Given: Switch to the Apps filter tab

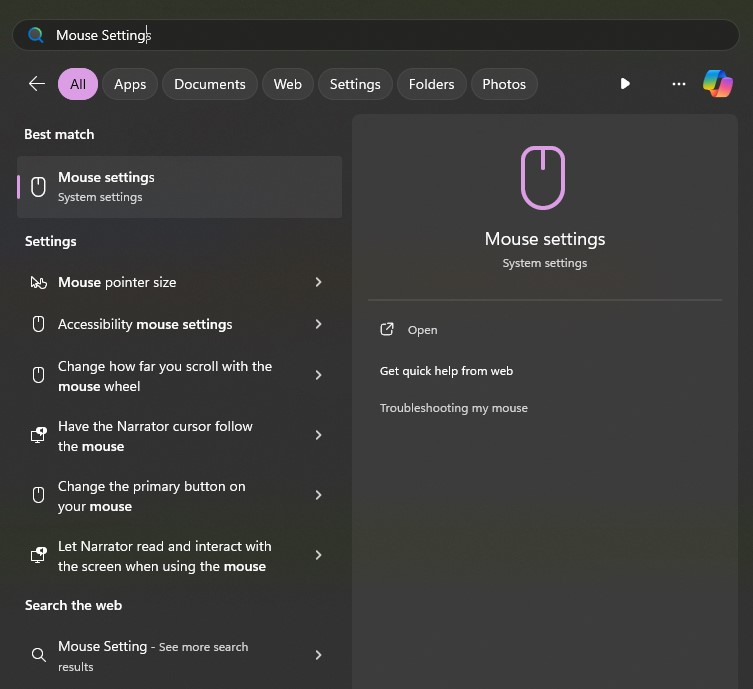Looking at the screenshot, I should pos(130,84).
